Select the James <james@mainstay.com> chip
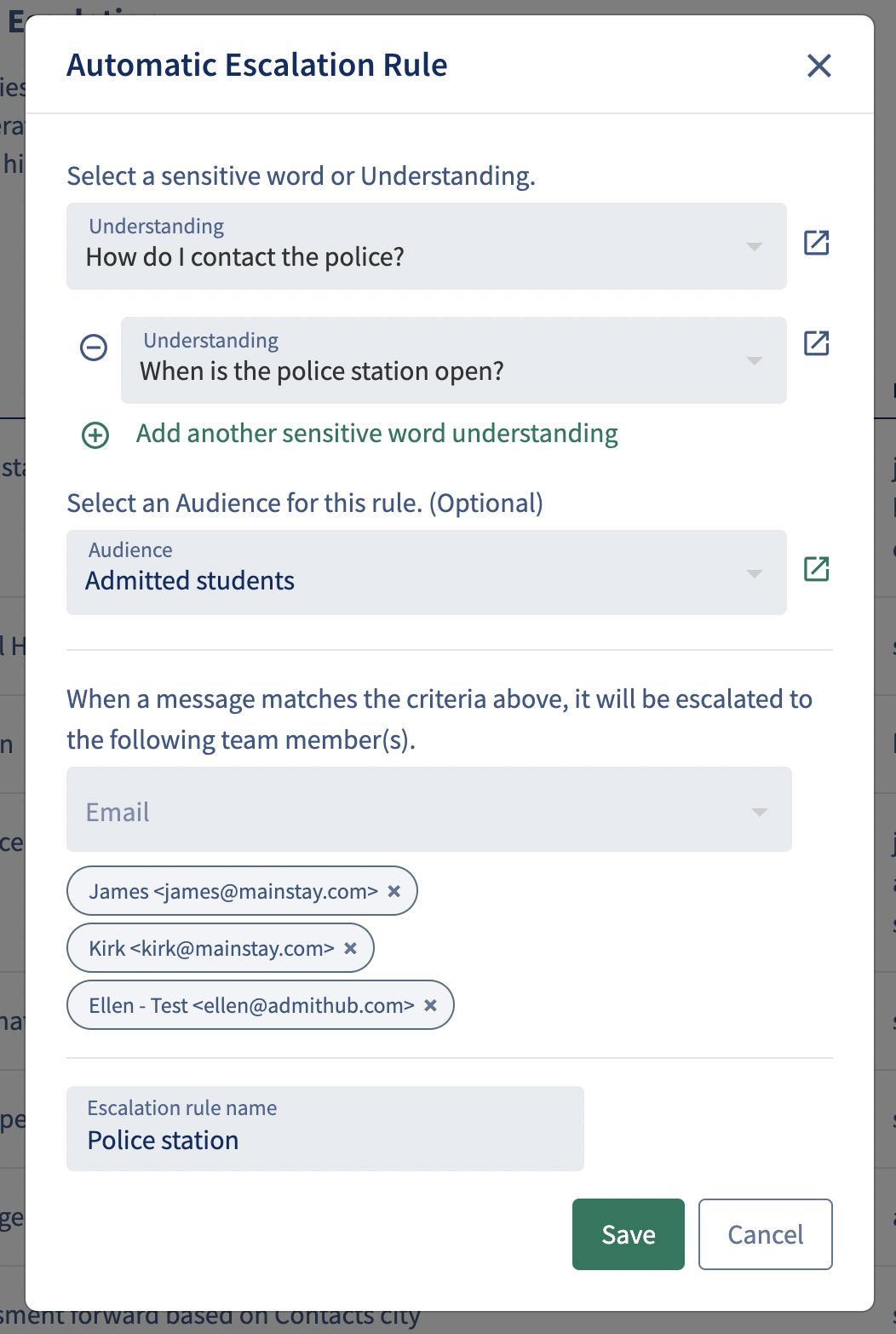Screen dimensions: 896x1334 (x=242, y=891)
